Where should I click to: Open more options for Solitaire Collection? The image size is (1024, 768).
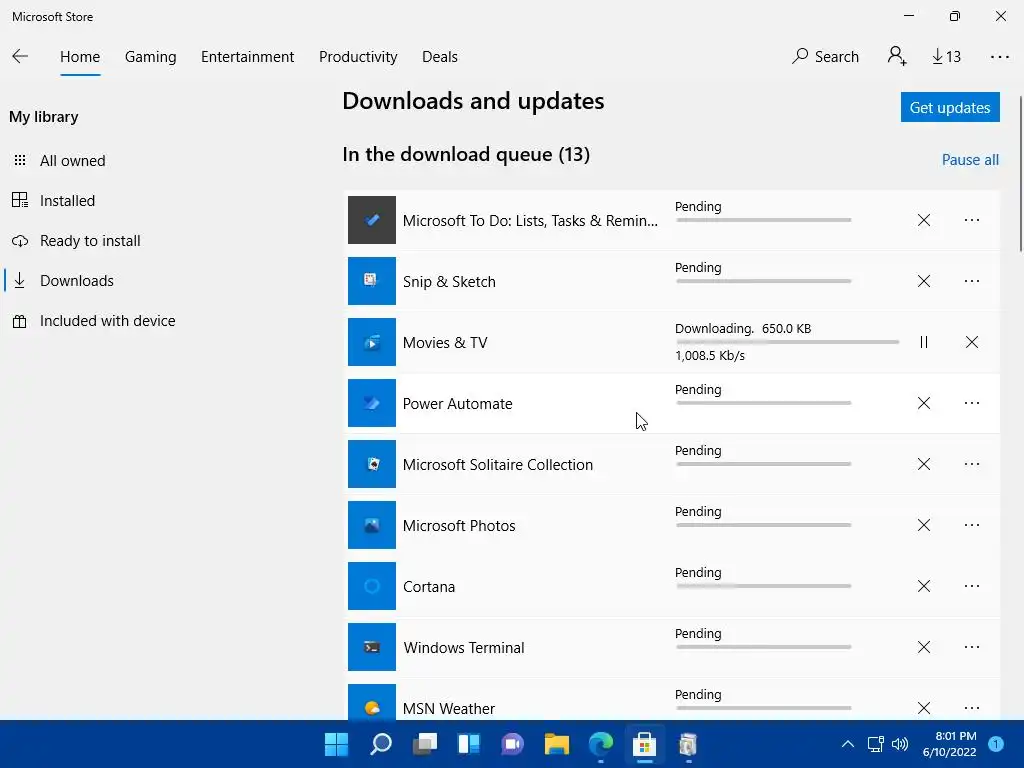tap(972, 464)
